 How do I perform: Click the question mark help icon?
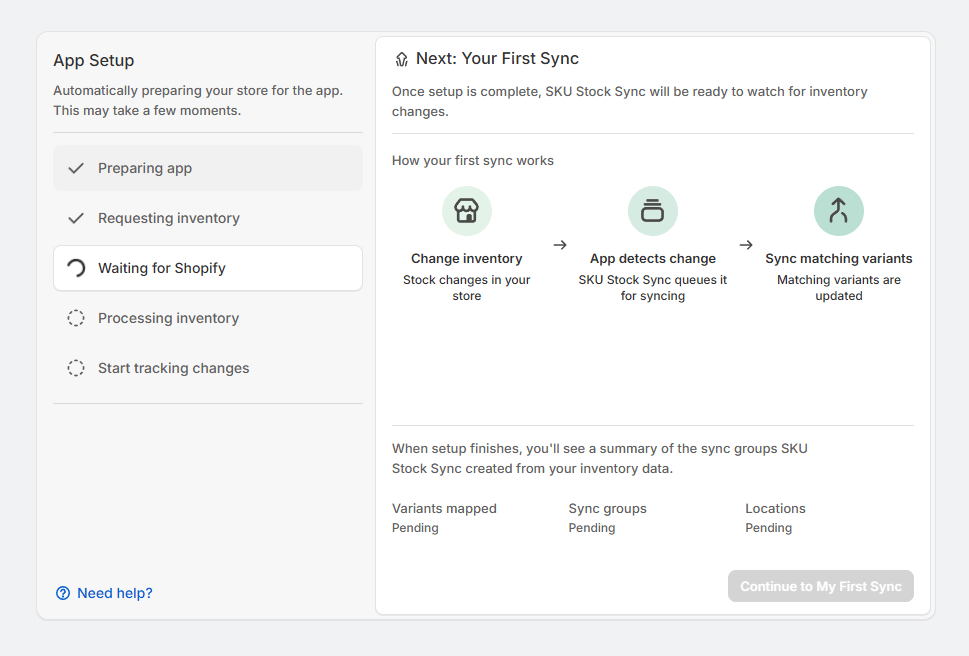coord(63,593)
